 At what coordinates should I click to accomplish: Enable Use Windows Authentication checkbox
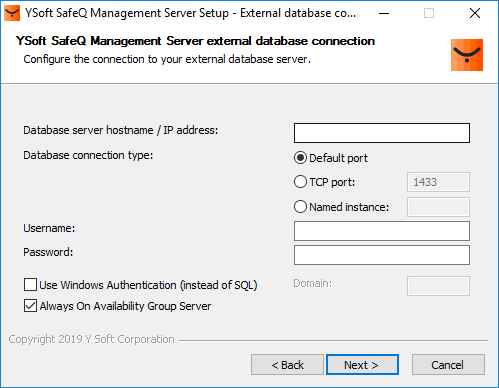tap(30, 285)
